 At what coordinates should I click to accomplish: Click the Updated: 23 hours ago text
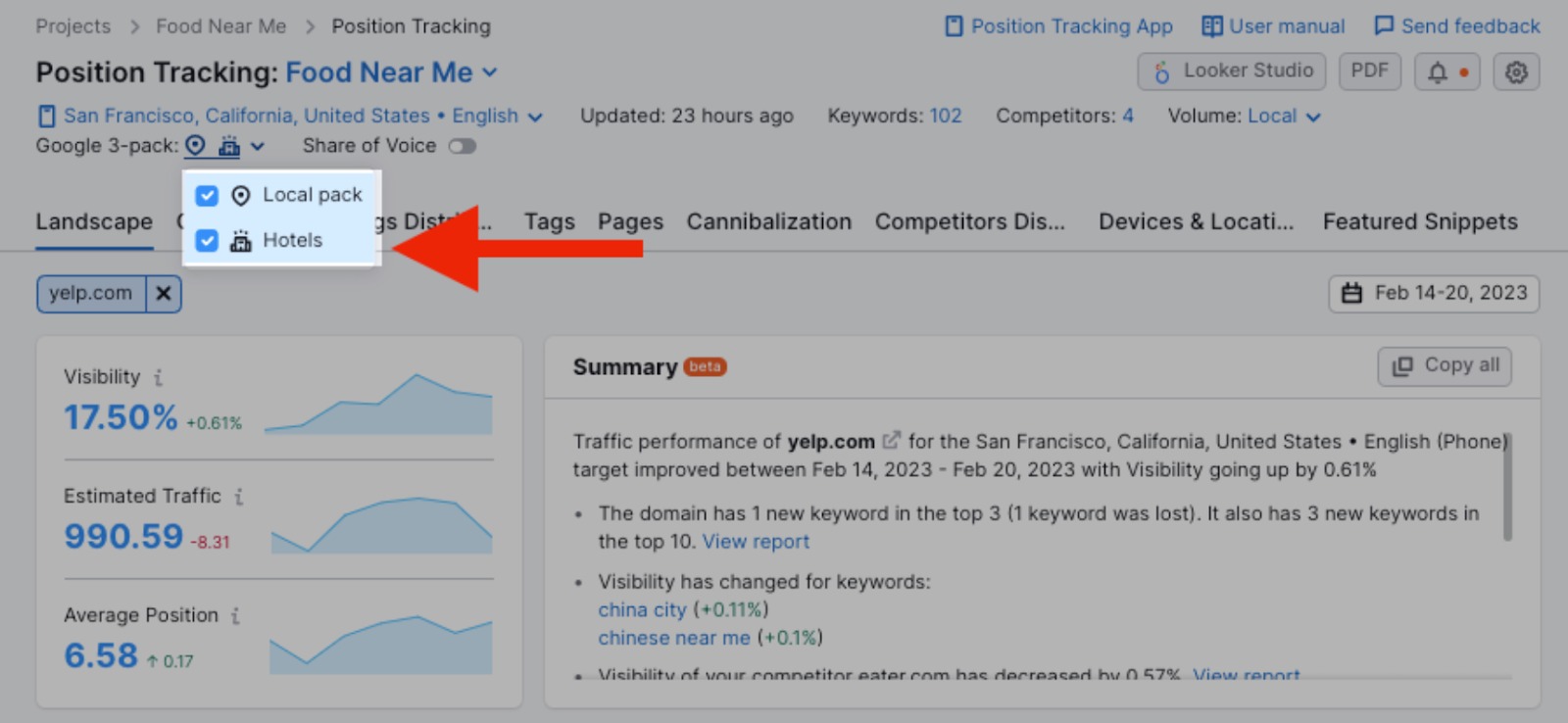[x=687, y=116]
